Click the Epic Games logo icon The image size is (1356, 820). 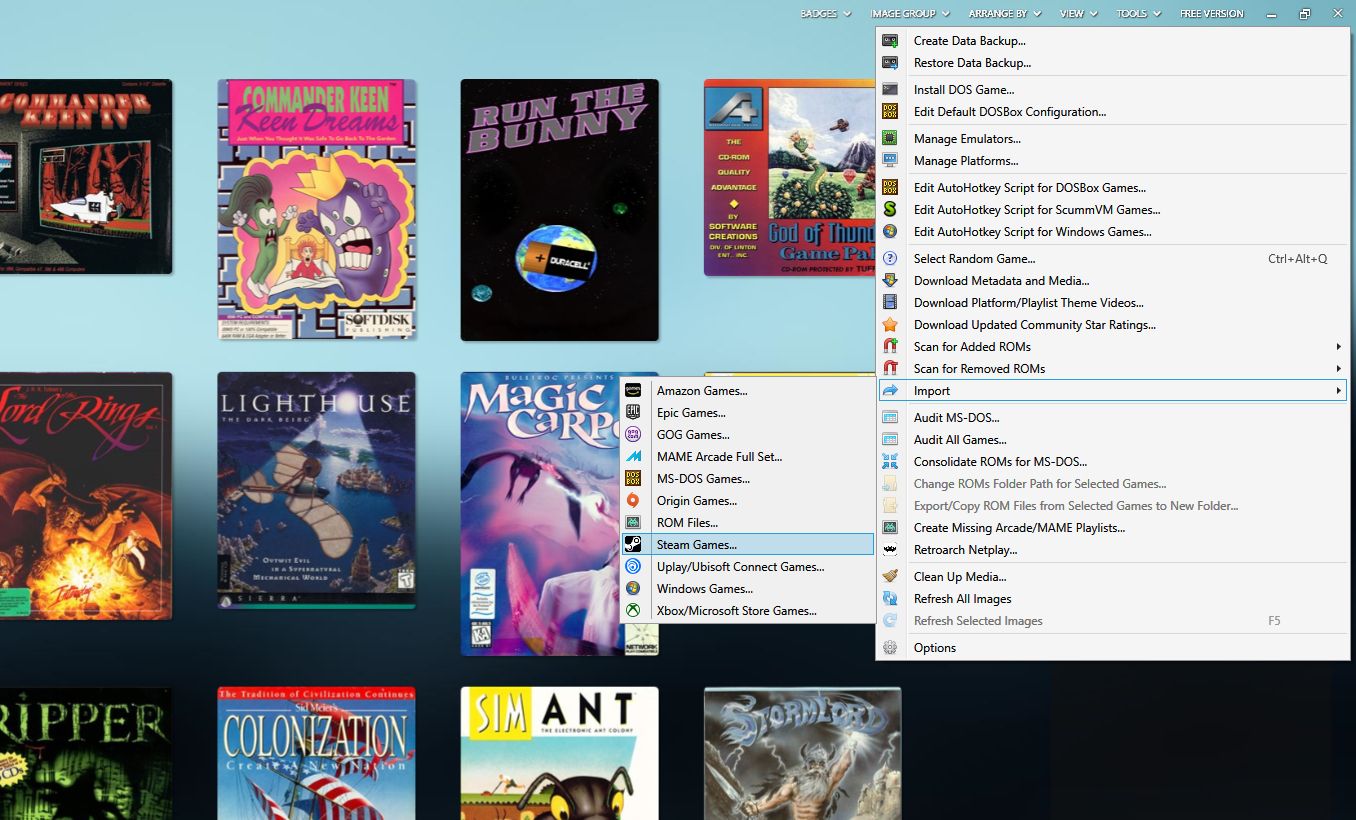633,413
